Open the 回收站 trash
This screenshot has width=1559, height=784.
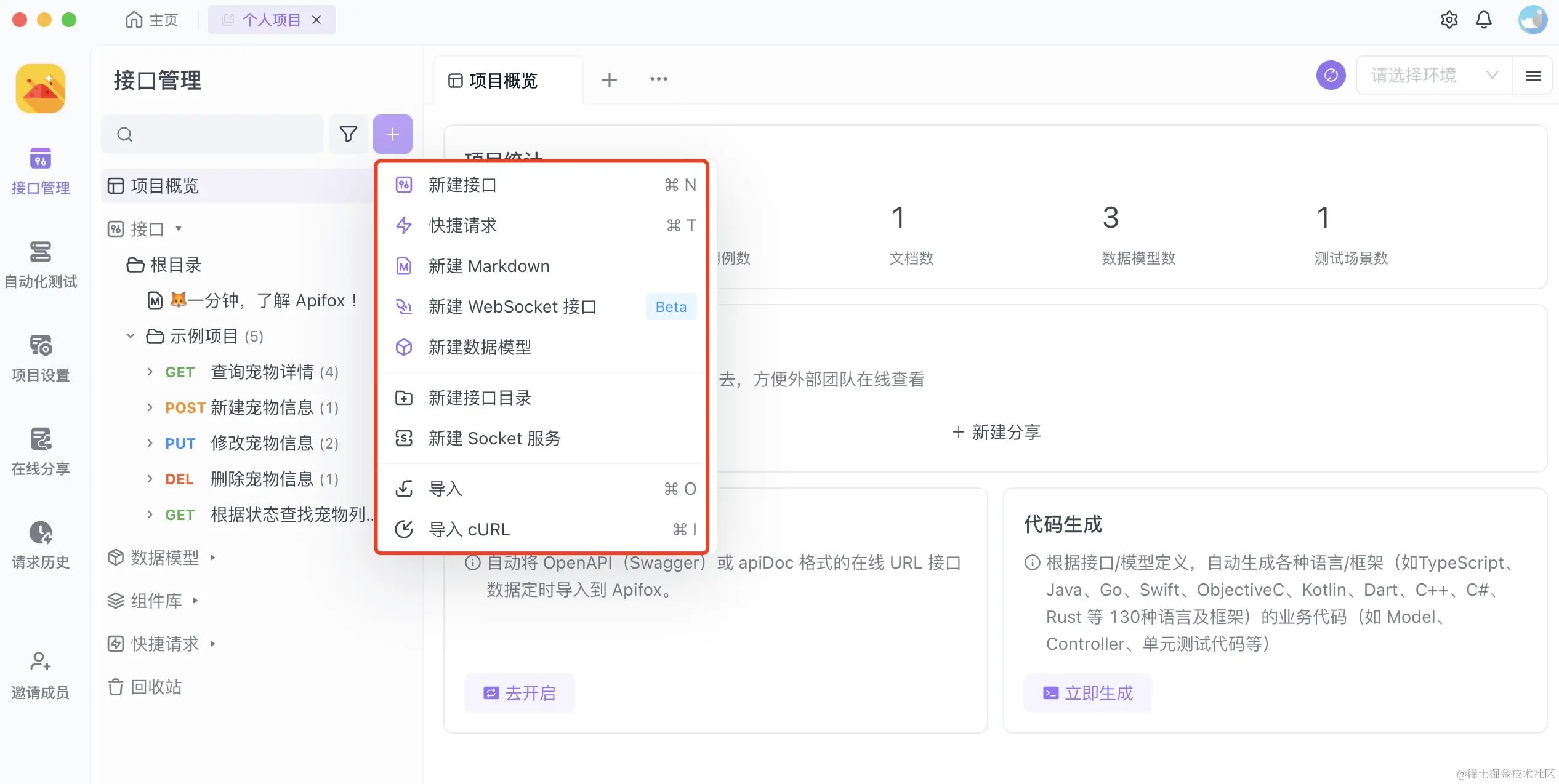coord(145,687)
